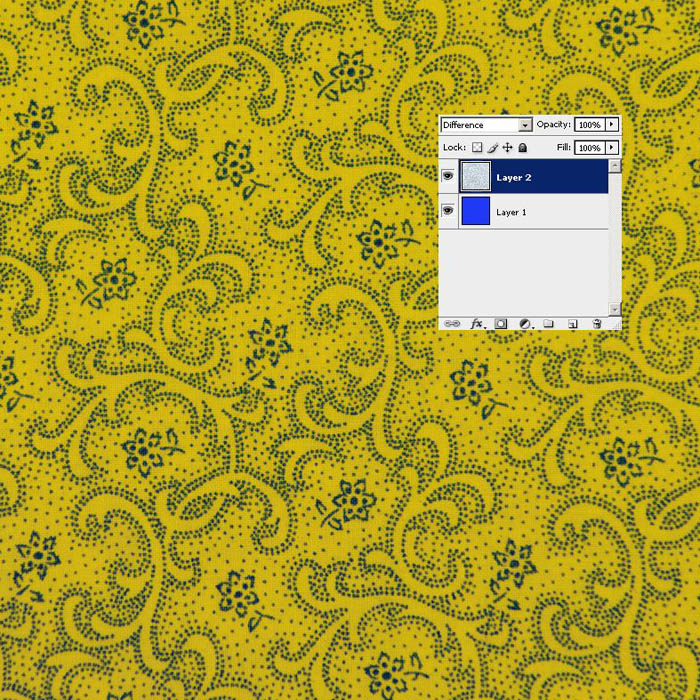This screenshot has height=700, width=700.
Task: Toggle Lock transparent pixels
Action: pyautogui.click(x=477, y=147)
